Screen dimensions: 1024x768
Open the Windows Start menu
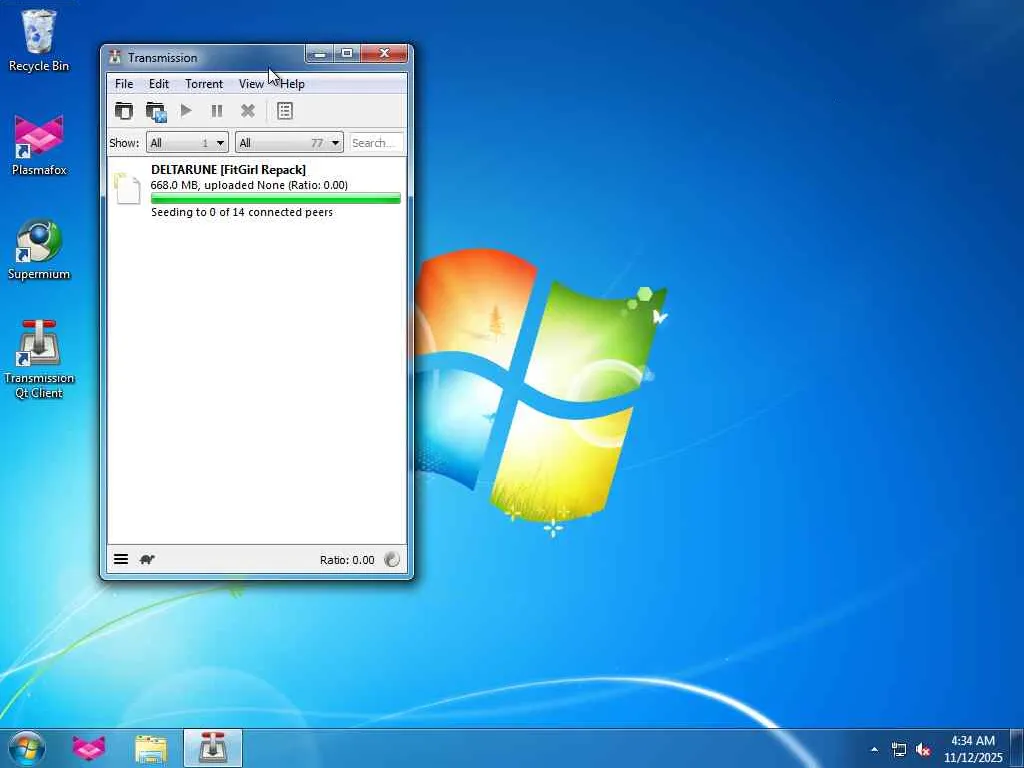coord(27,748)
